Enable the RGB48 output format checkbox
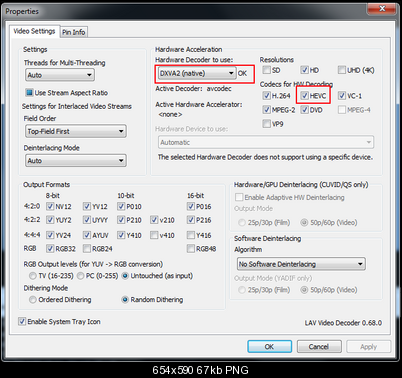This screenshot has height=378, width=402. [191, 248]
